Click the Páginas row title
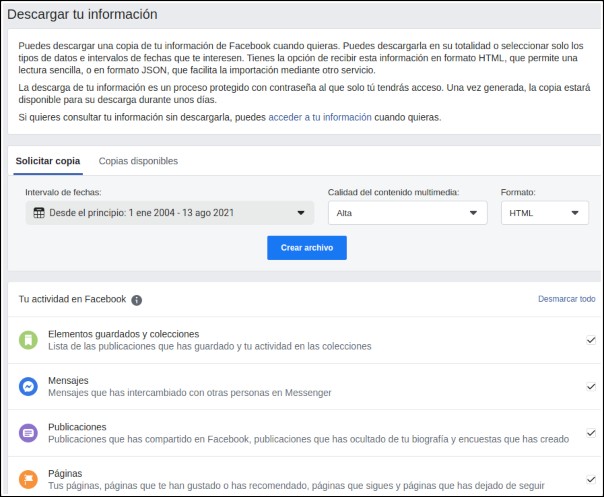 point(65,473)
